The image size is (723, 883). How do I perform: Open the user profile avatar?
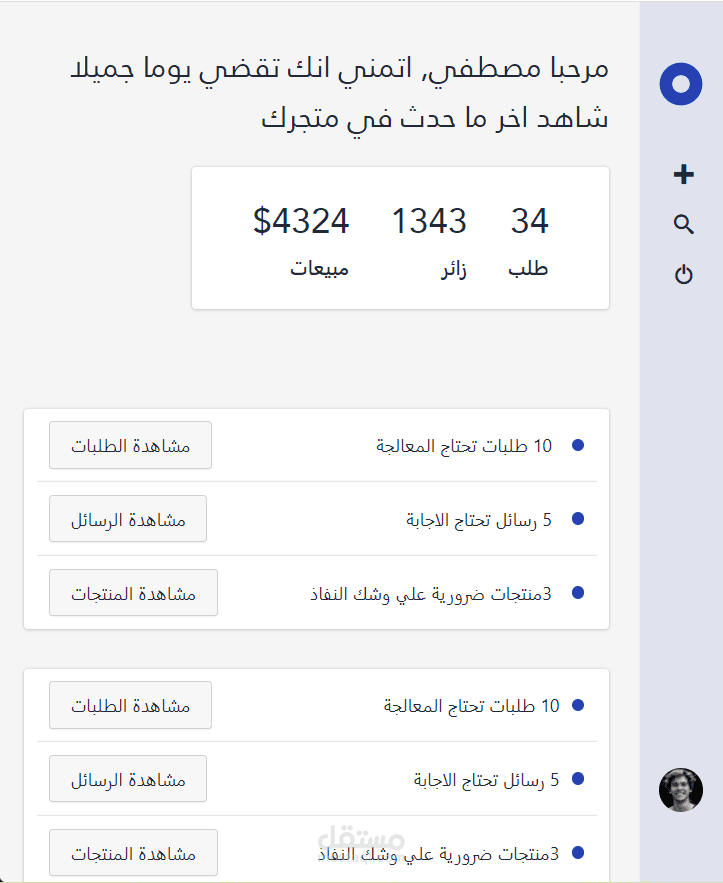[x=681, y=789]
